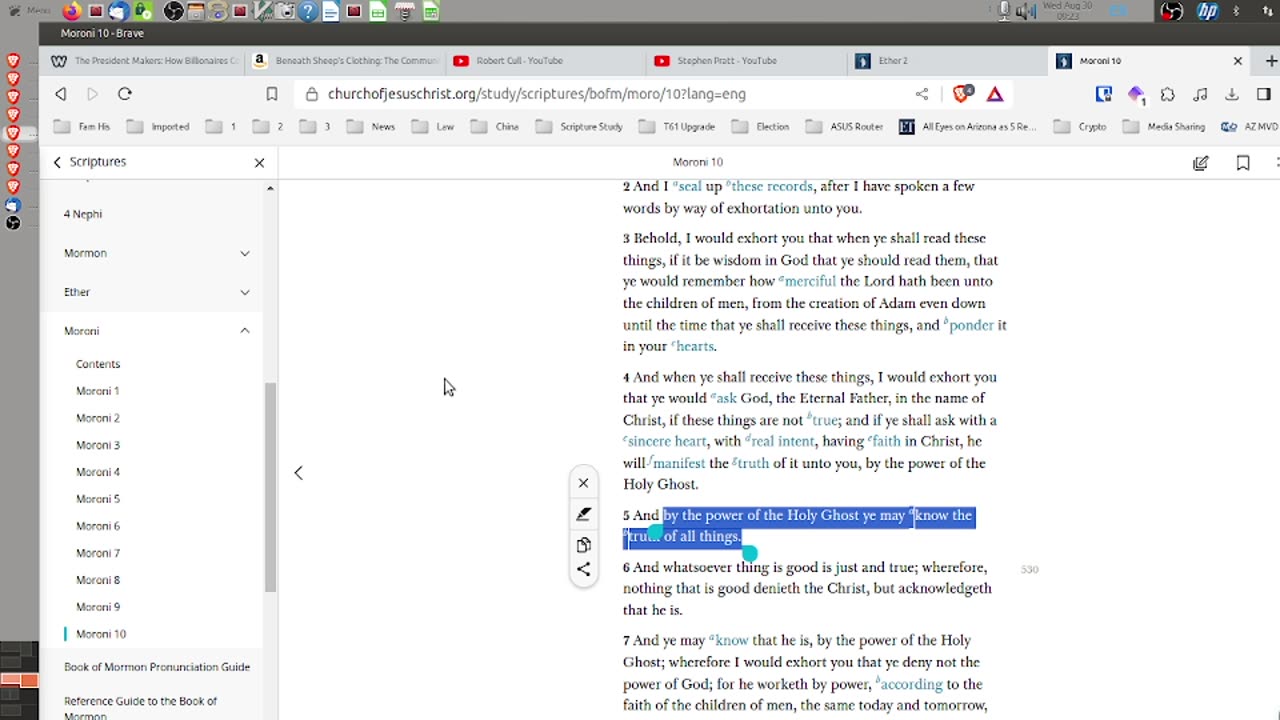Switch to Robert Cull YouTube tab

(x=545, y=61)
